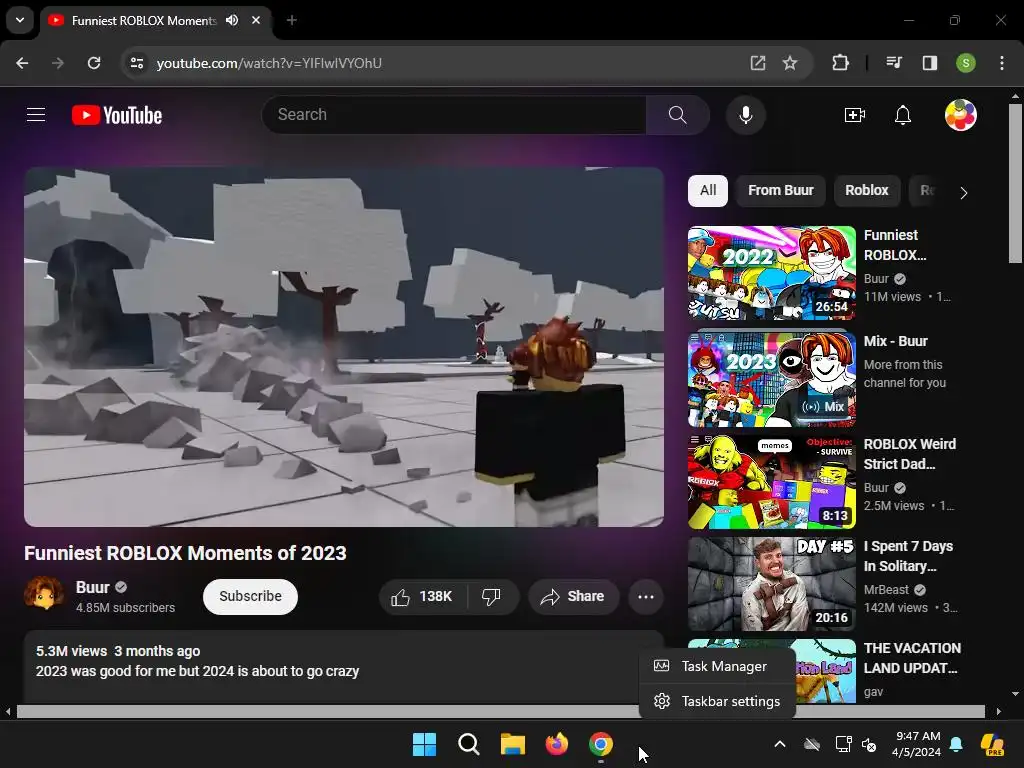This screenshot has width=1024, height=768.
Task: Click the youtube.com URL in address bar
Action: (x=269, y=63)
